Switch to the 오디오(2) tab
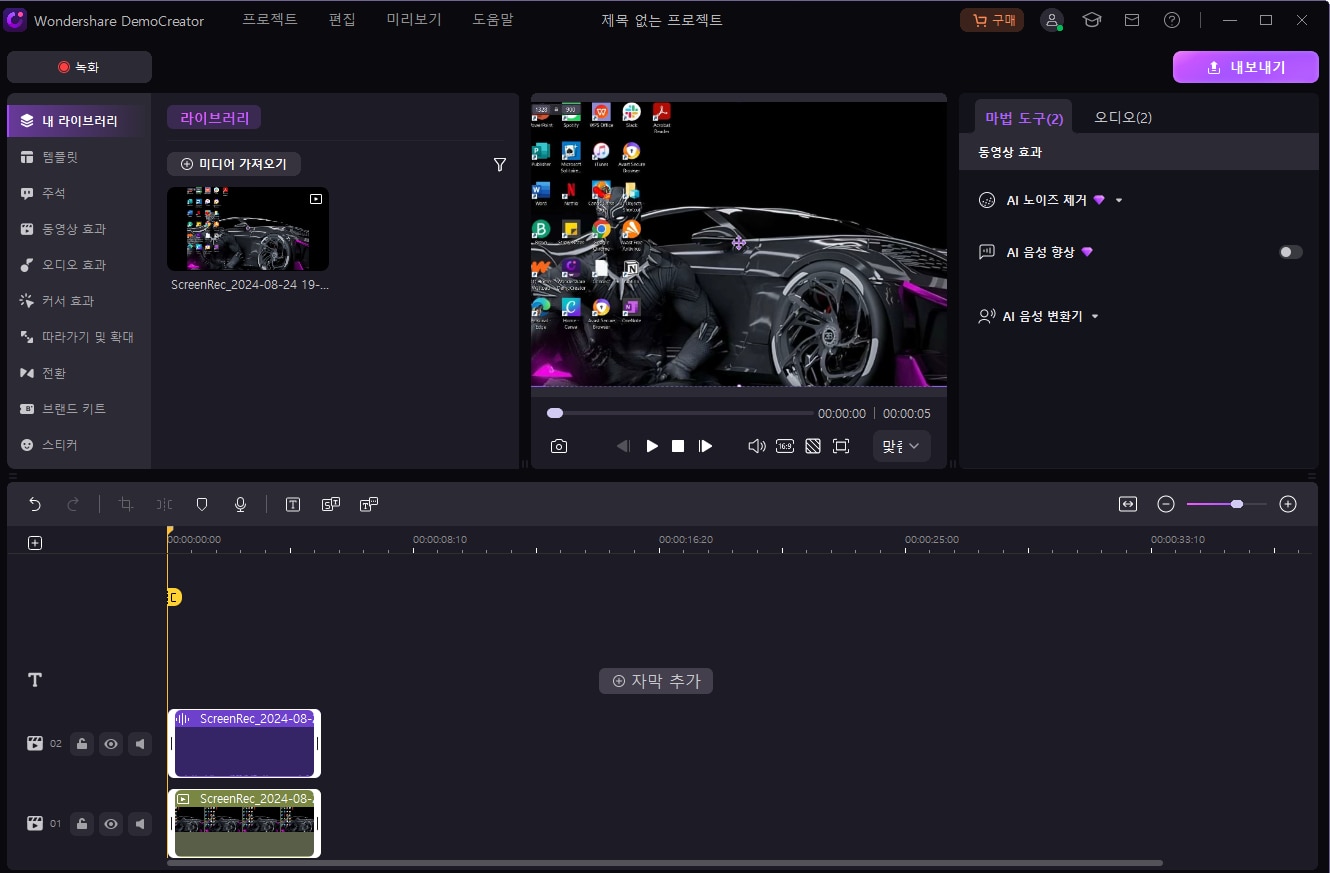Viewport: 1330px width, 873px height. 1123,117
